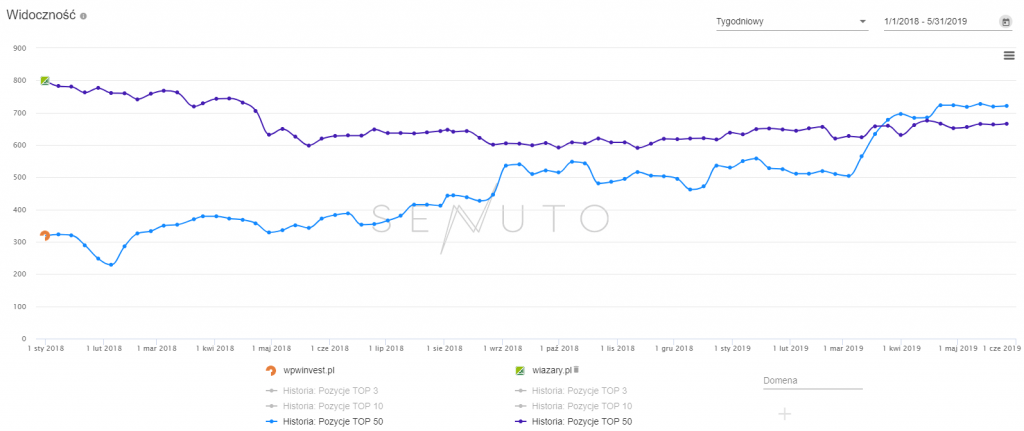Toggle wpwinvest.pl TOP 10 history series
The width and height of the screenshot is (1024, 431).
pyautogui.click(x=326, y=405)
